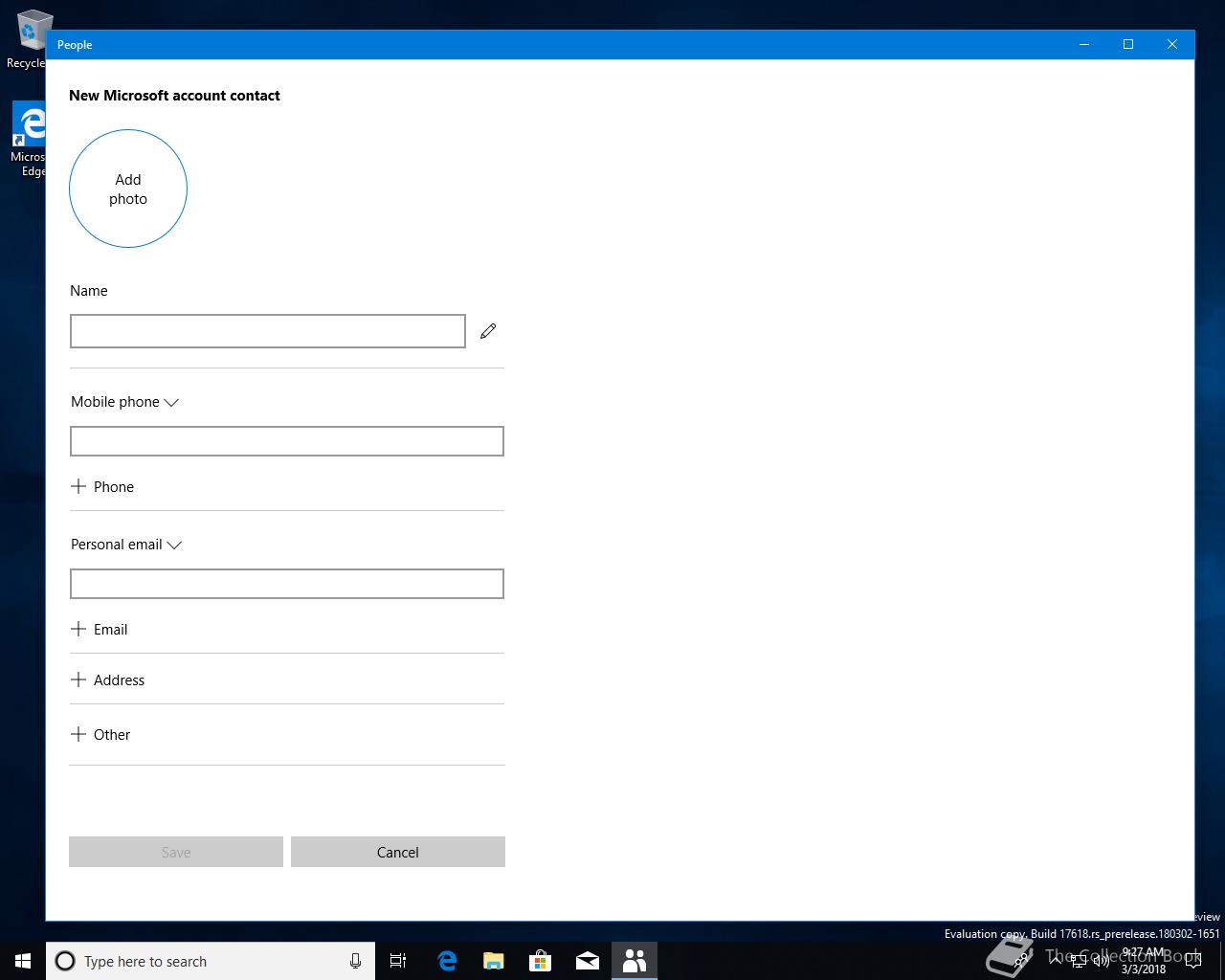Viewport: 1225px width, 980px height.
Task: Click the Cortana circle in search box
Action: (65, 961)
